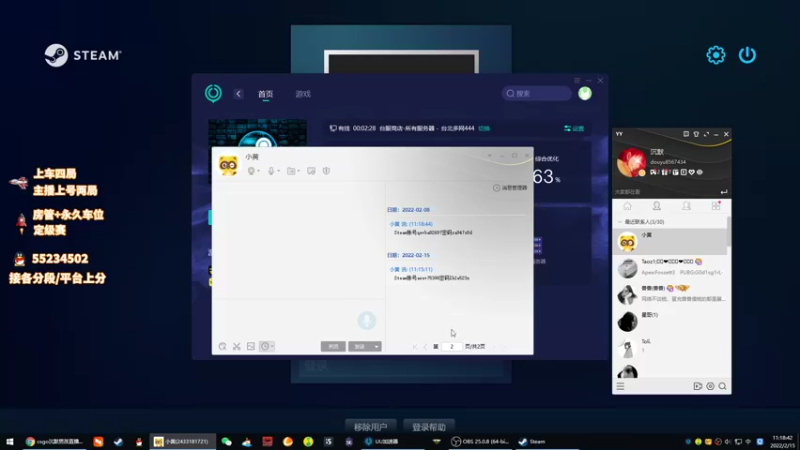800x450 pixels.
Task: Select the Taoz contact in YY list
Action: tap(669, 267)
